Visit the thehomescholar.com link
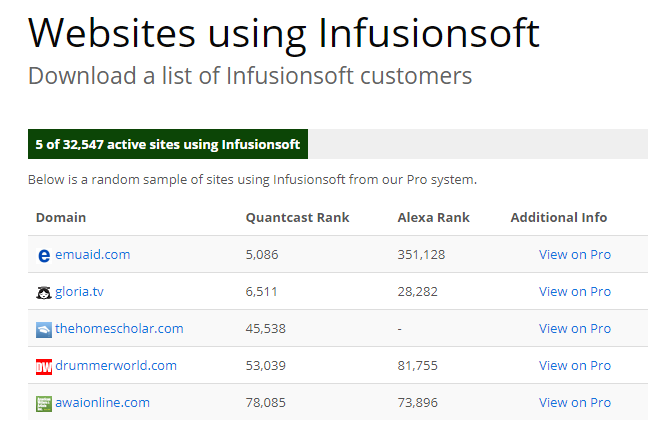The width and height of the screenshot is (649, 445). pos(119,328)
